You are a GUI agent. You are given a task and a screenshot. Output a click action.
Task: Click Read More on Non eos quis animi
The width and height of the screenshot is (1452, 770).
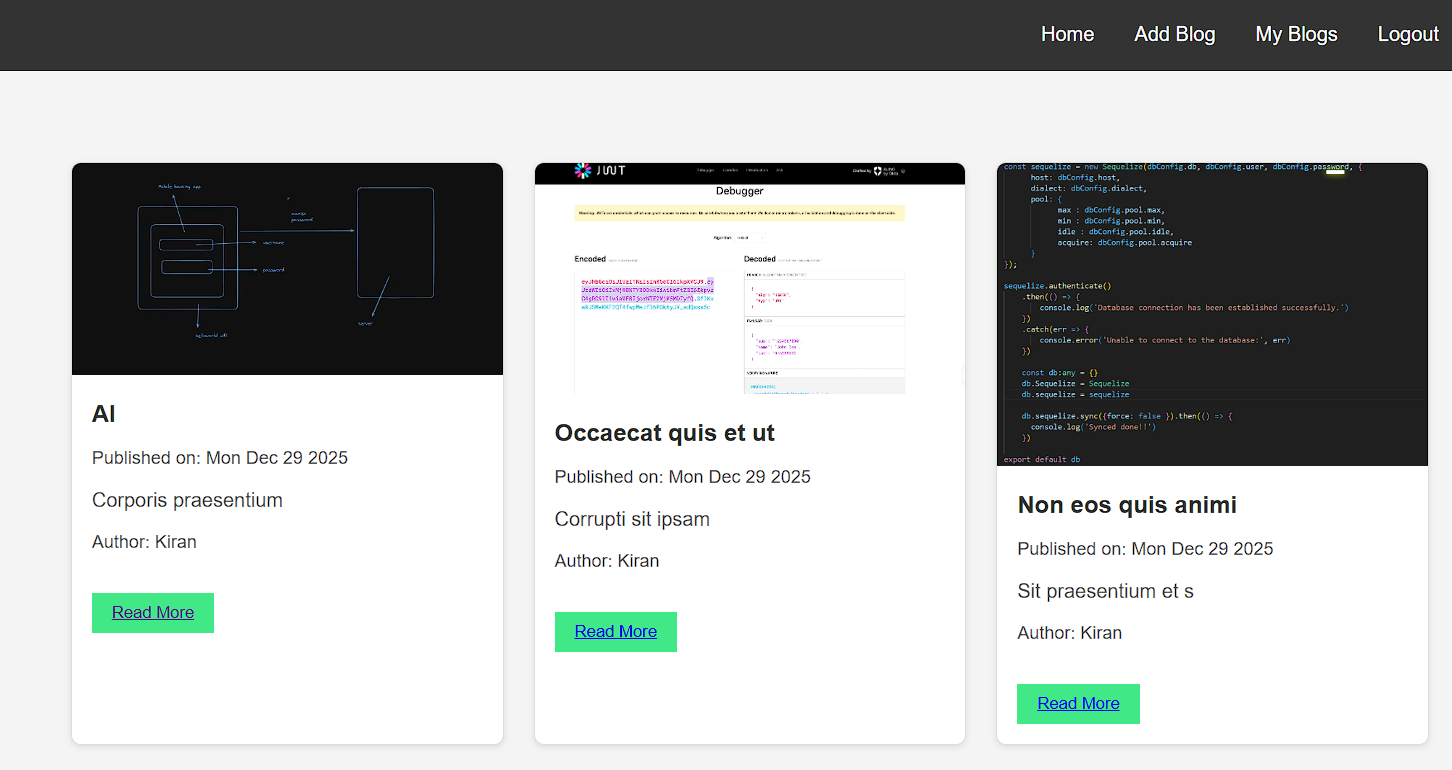pyautogui.click(x=1078, y=704)
